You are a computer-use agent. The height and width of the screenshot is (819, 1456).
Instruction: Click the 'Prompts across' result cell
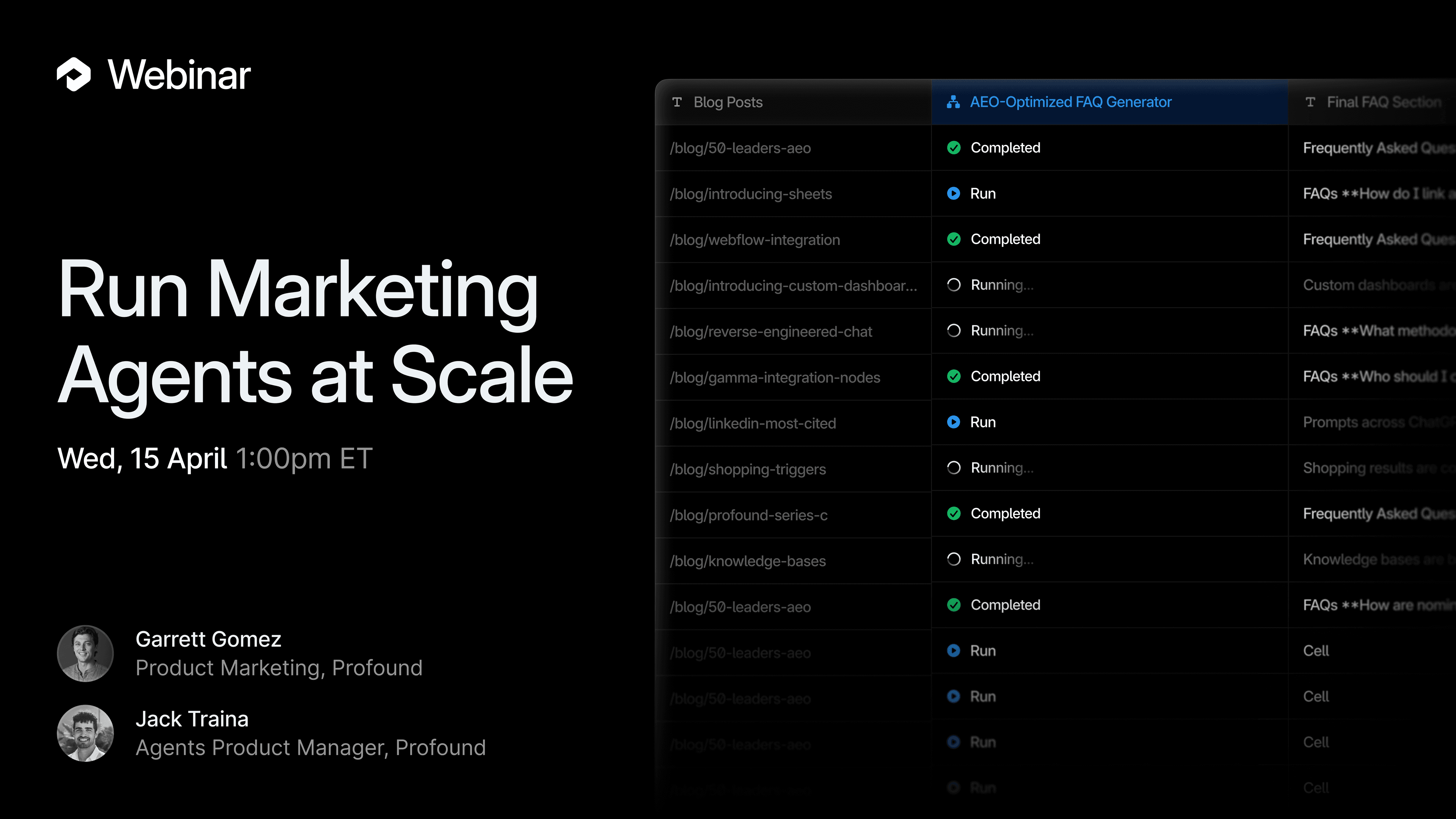pyautogui.click(x=1372, y=422)
